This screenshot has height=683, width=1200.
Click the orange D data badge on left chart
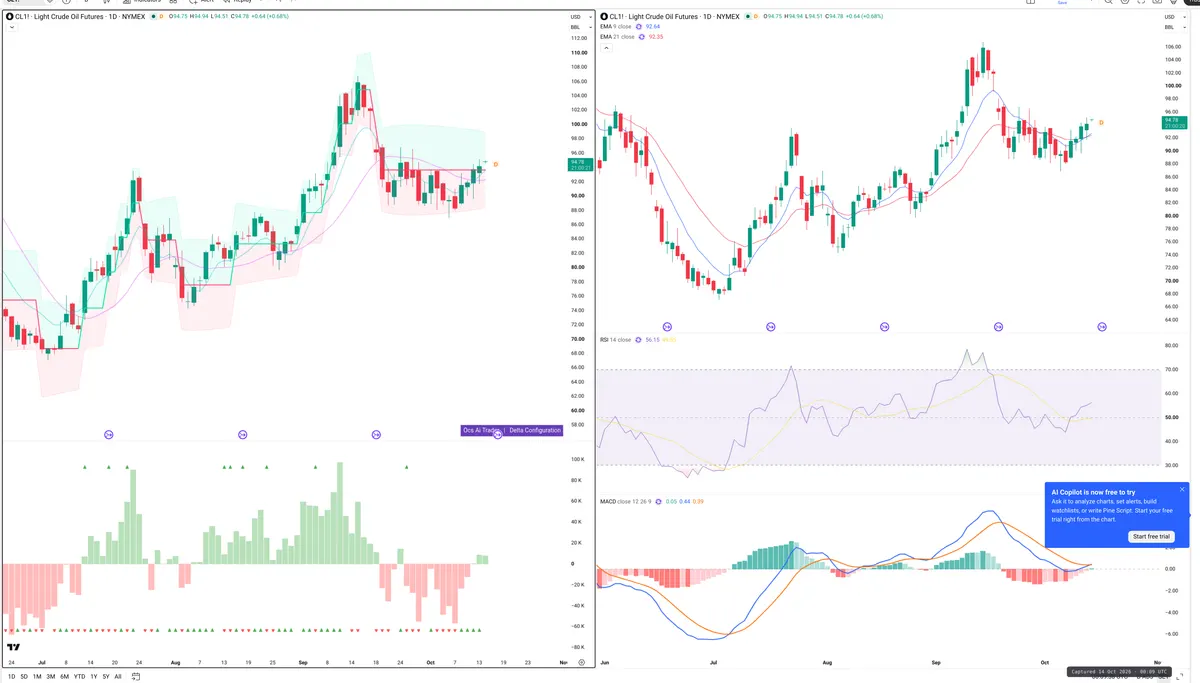(161, 17)
